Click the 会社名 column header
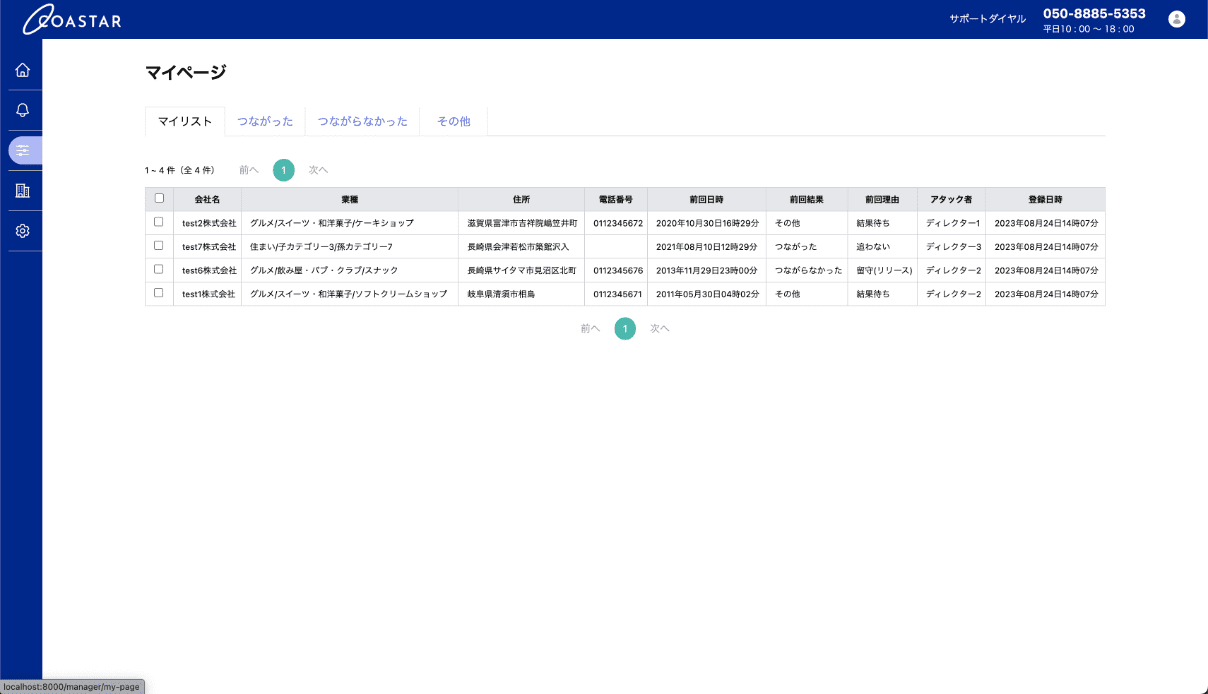1208x694 pixels. [x=207, y=199]
